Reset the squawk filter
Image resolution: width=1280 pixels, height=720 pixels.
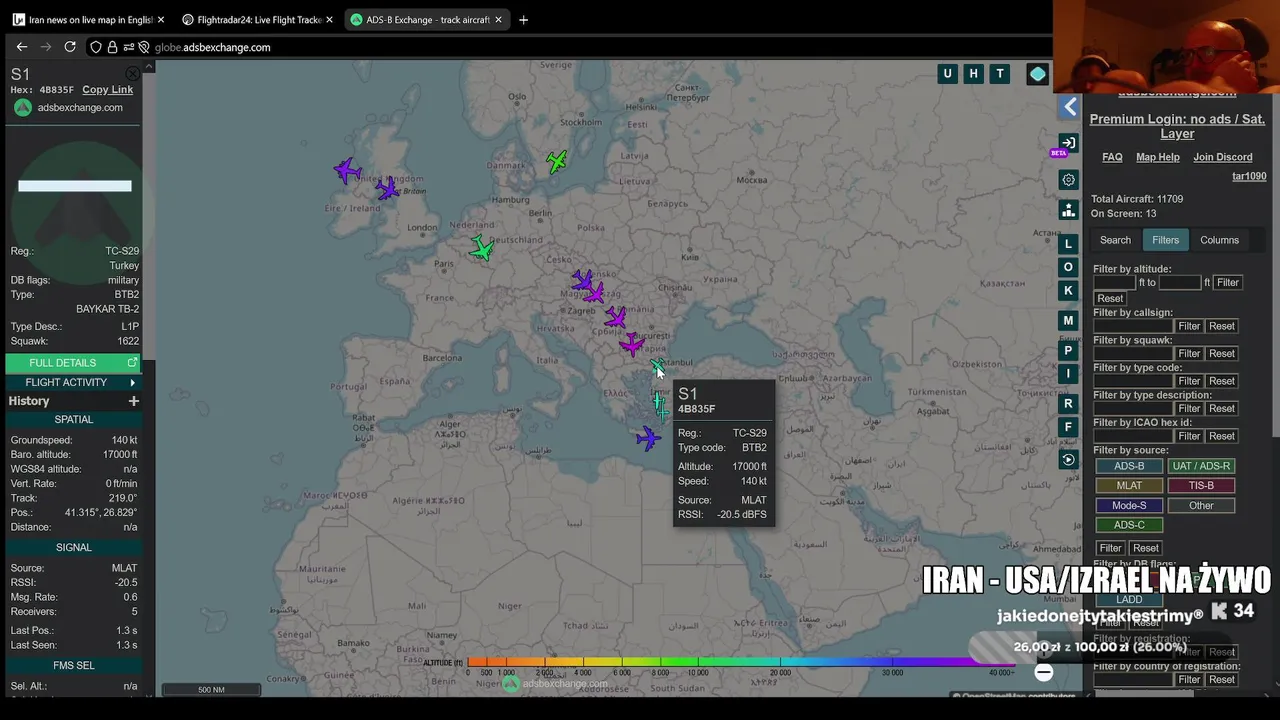[1222, 354]
